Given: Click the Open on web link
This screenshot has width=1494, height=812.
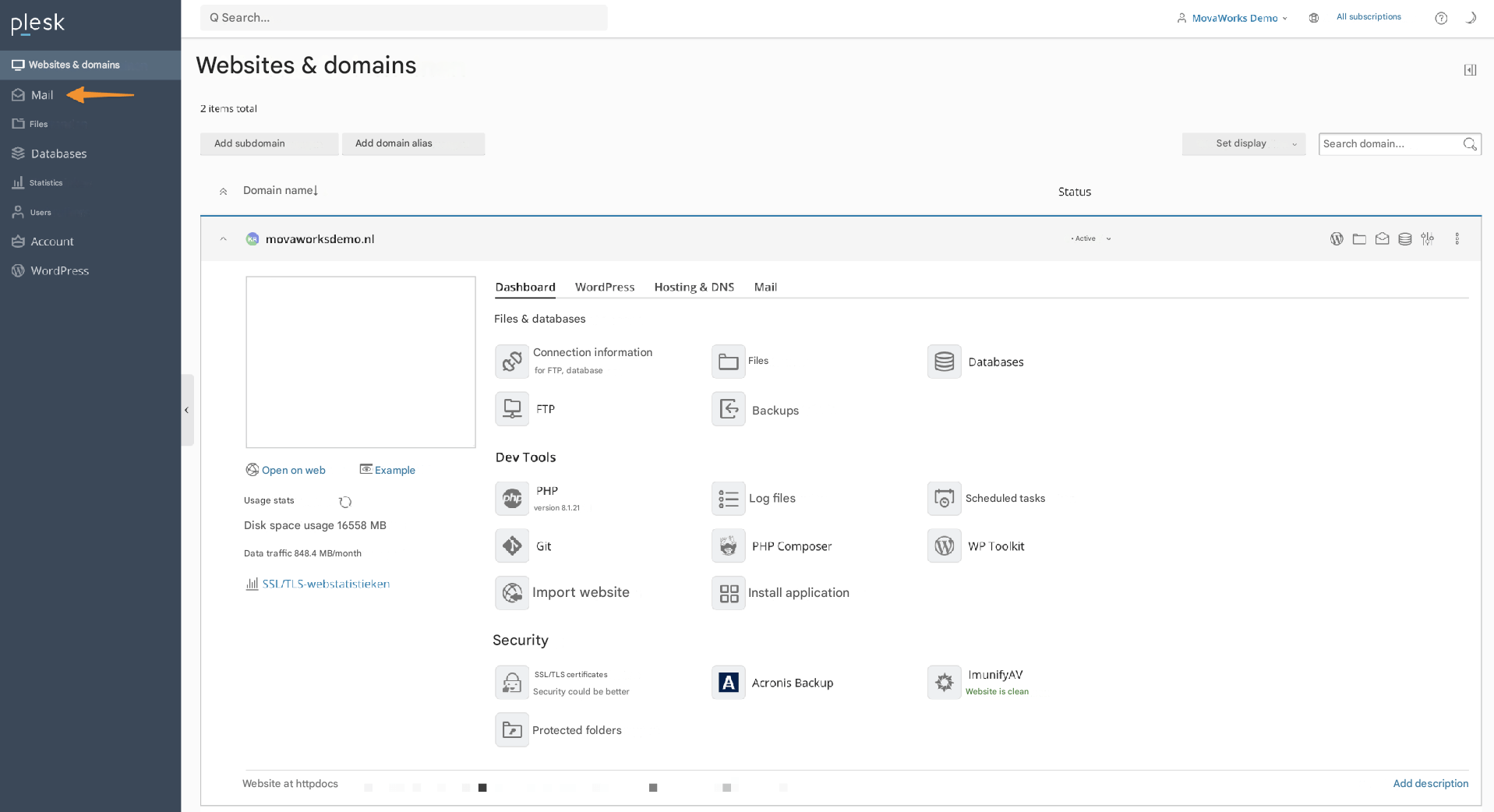Looking at the screenshot, I should (x=286, y=470).
